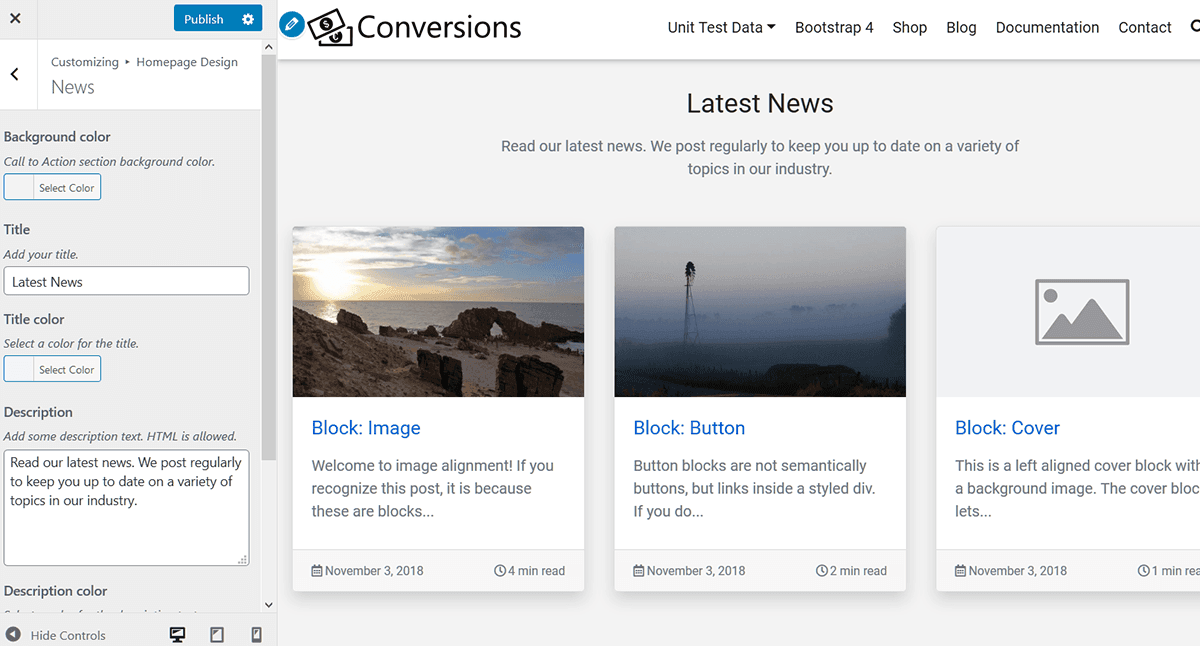Click the 'Call to Action section background color.' hint
The width and height of the screenshot is (1200, 646).
(109, 161)
